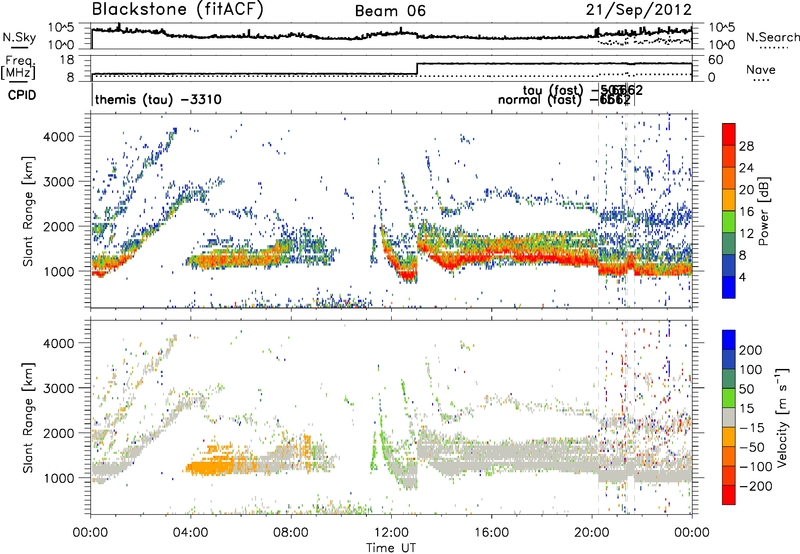Click the blue bottom of Power colorbar
The height and width of the screenshot is (554, 800).
point(729,287)
